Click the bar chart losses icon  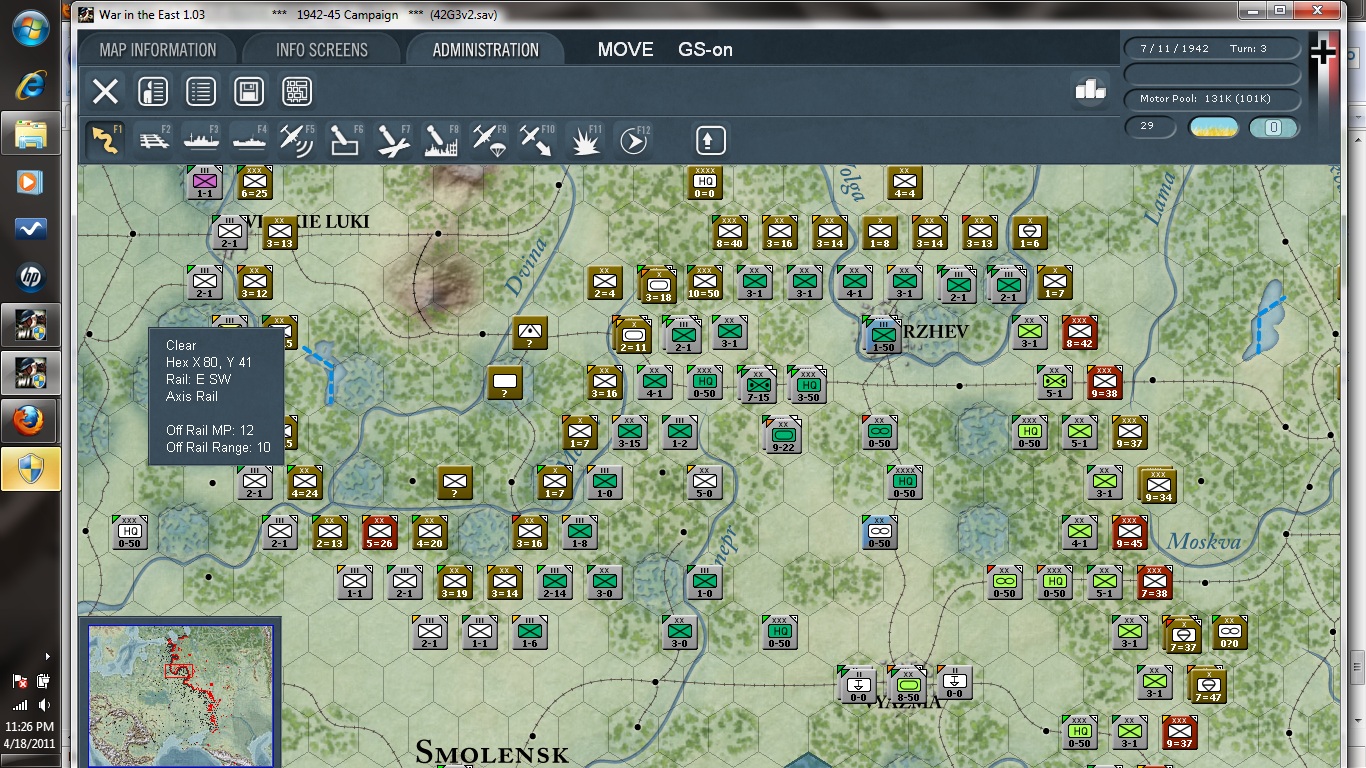(x=1091, y=89)
